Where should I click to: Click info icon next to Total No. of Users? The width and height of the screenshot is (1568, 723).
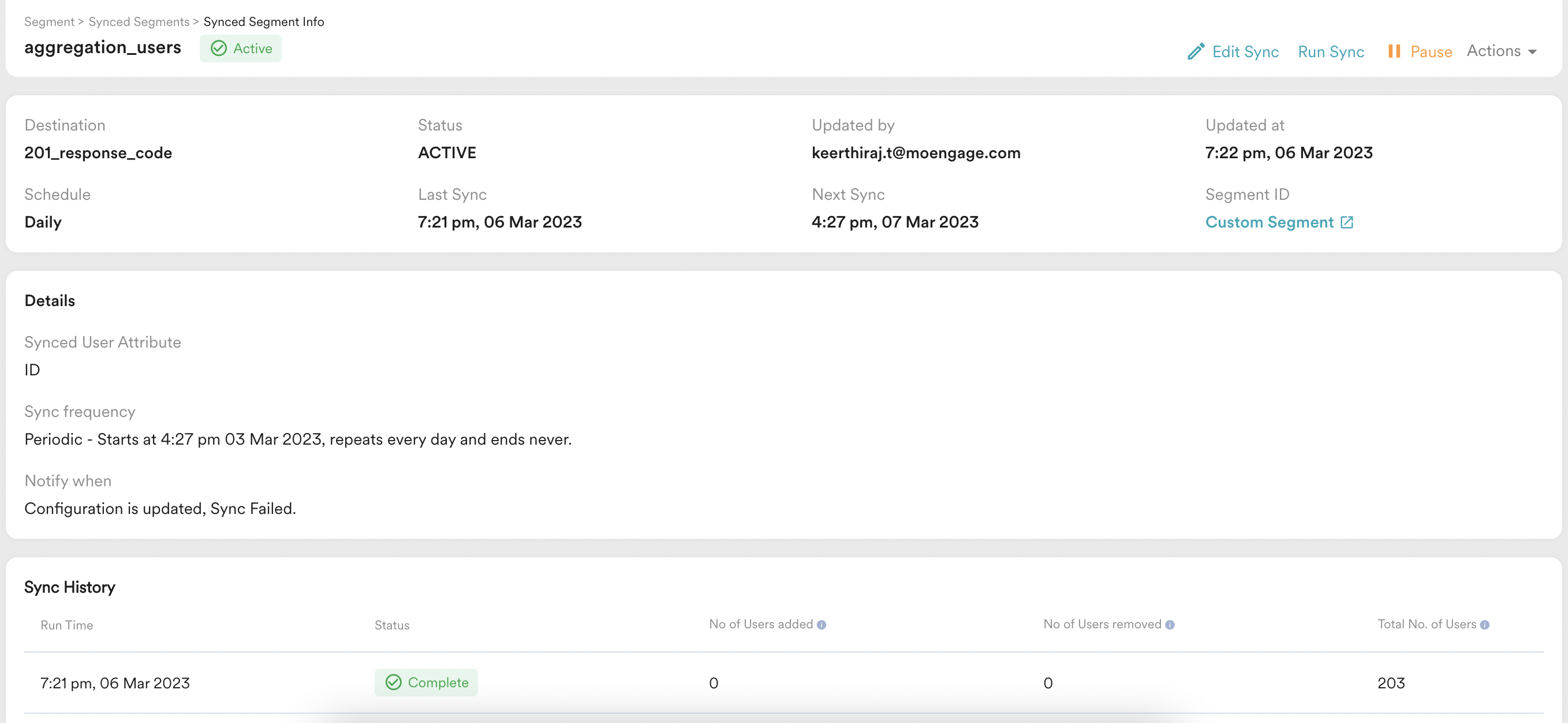click(1485, 625)
